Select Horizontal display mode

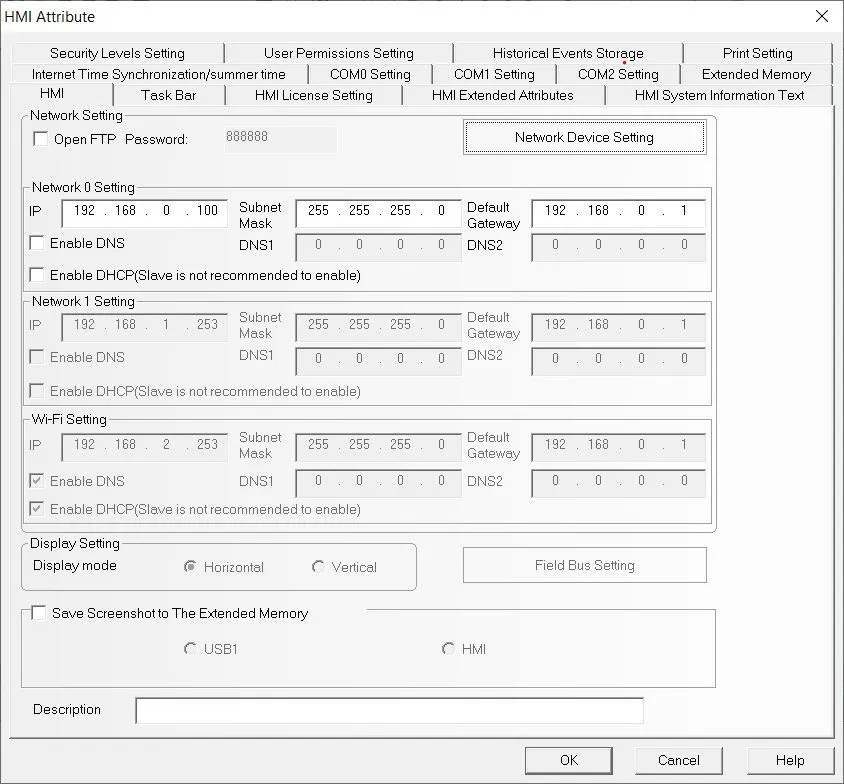click(190, 567)
